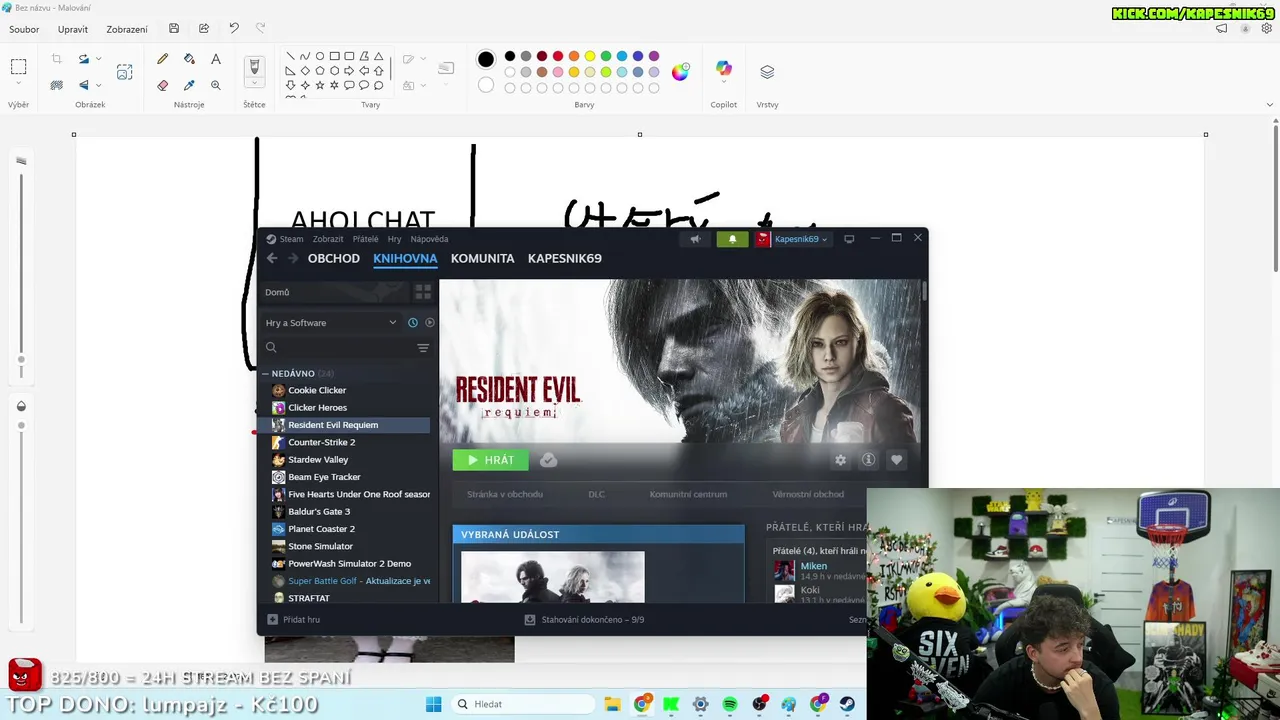Click the Save icon in Paint
Viewport: 1280px width, 720px height.
174,29
